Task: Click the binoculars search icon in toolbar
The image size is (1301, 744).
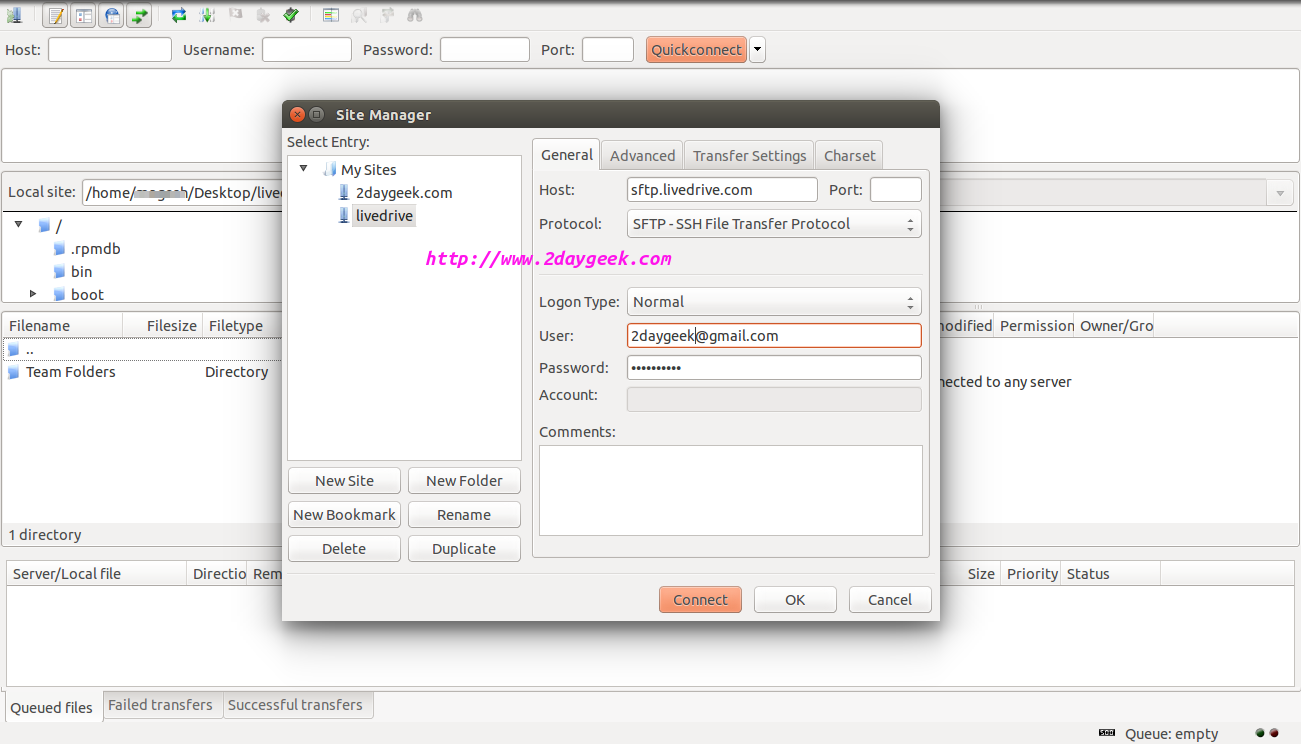Action: (414, 15)
